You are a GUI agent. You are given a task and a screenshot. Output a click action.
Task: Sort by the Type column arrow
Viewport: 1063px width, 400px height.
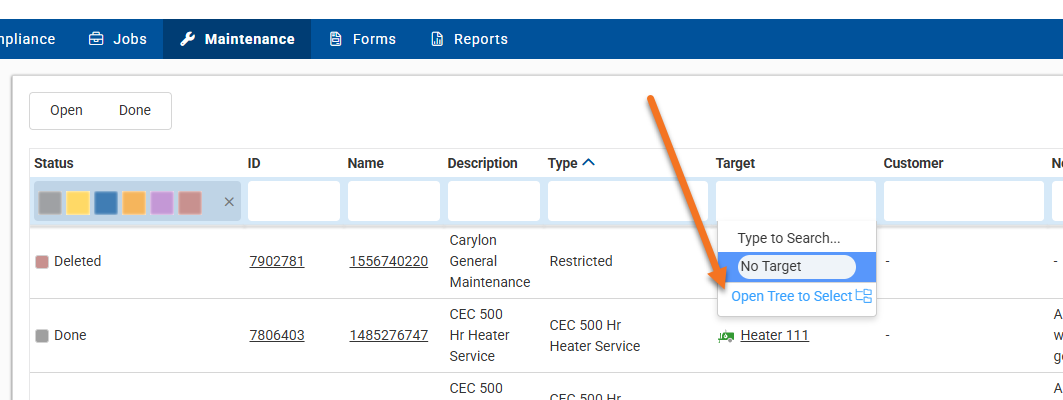[588, 163]
